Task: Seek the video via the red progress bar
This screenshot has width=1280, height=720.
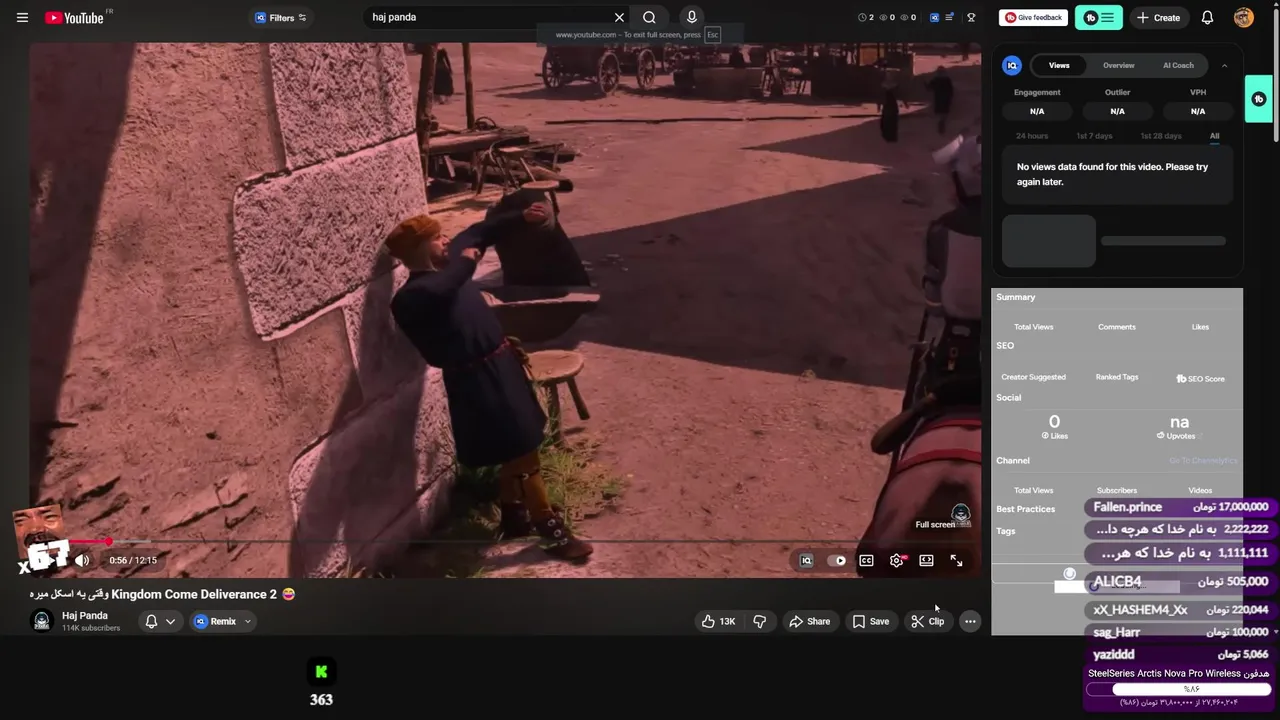Action: (505, 541)
